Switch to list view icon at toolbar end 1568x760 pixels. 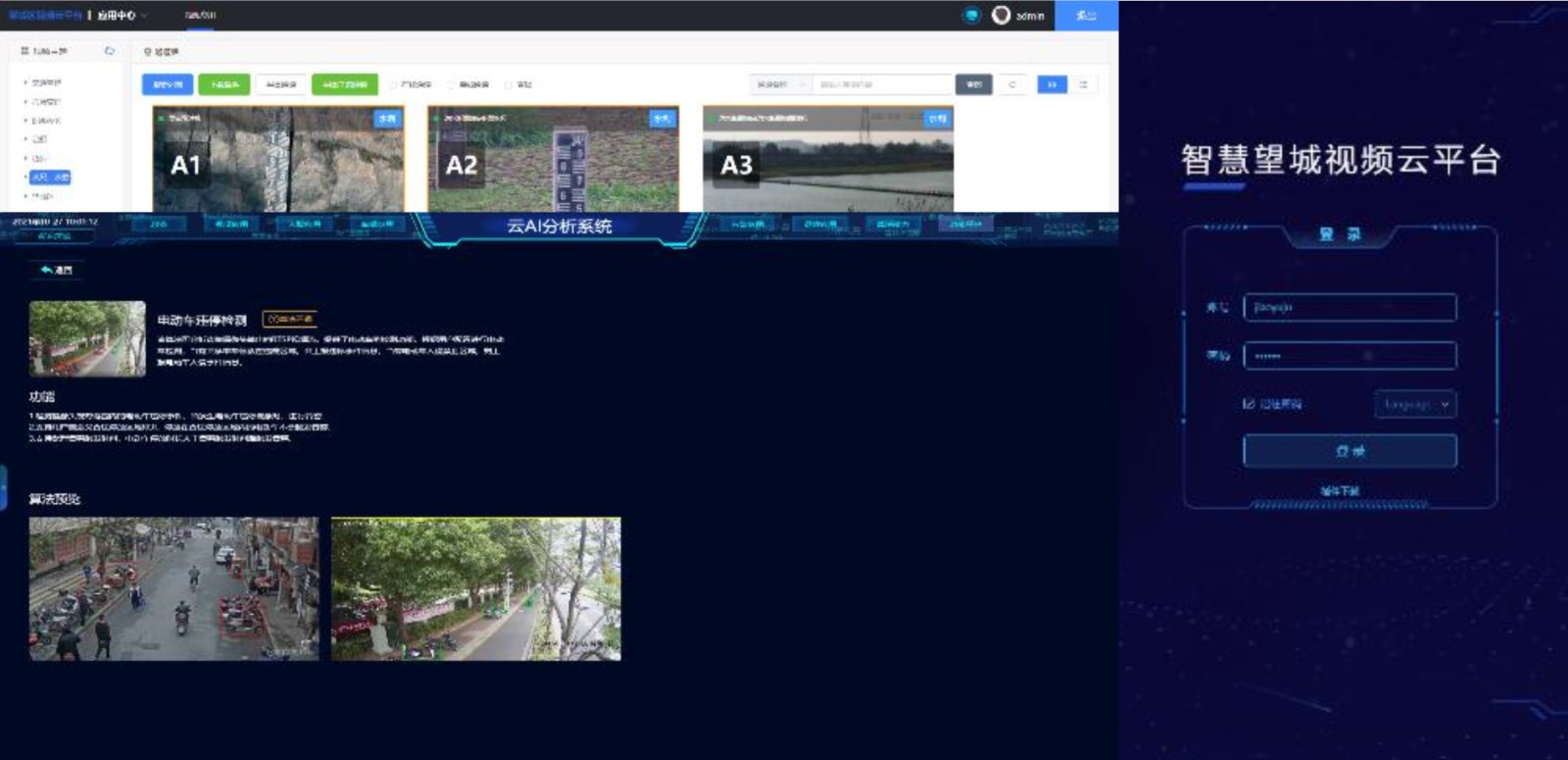tap(1083, 84)
